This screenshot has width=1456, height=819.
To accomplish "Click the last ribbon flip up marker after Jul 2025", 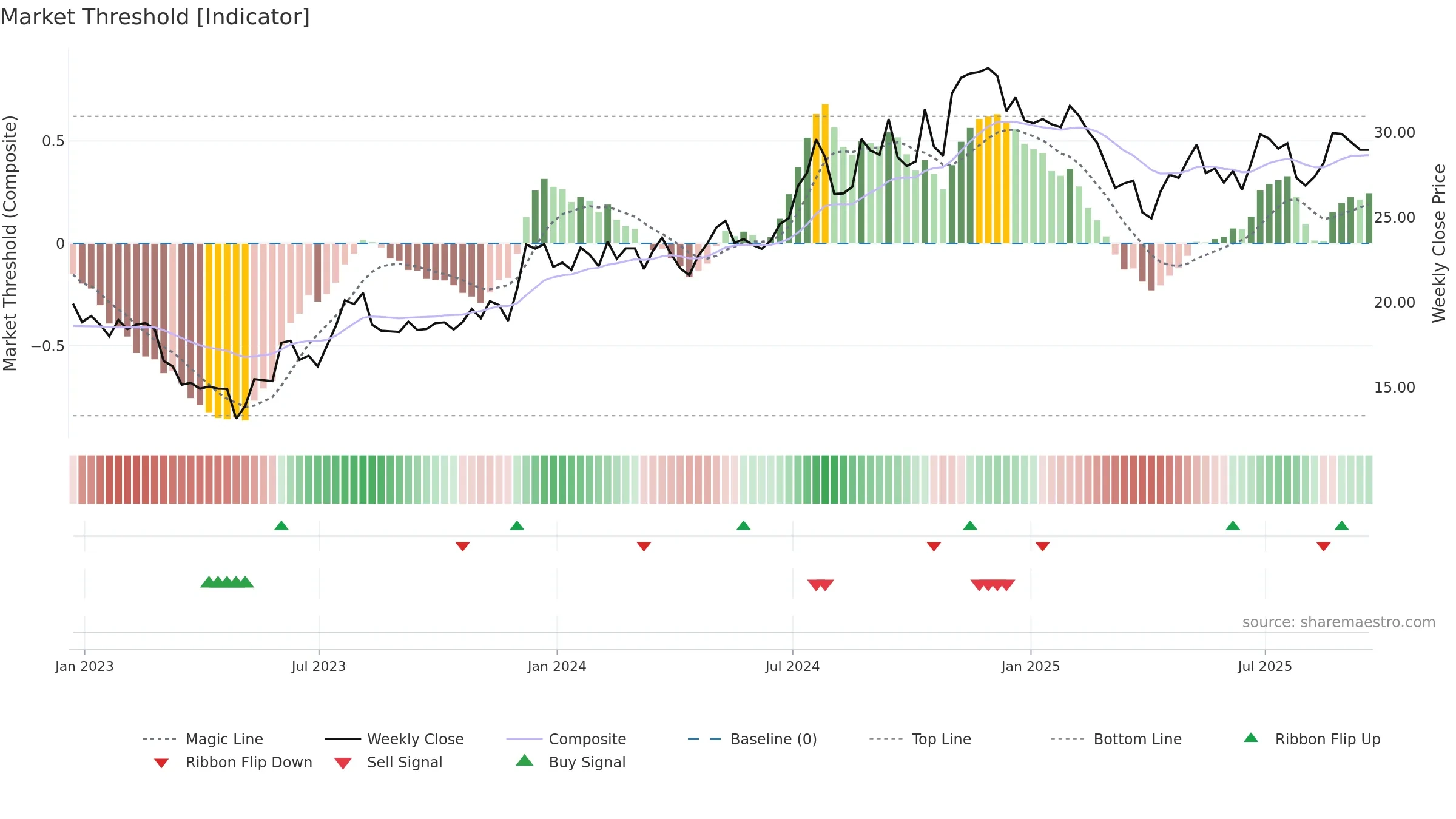I will 1342,525.
